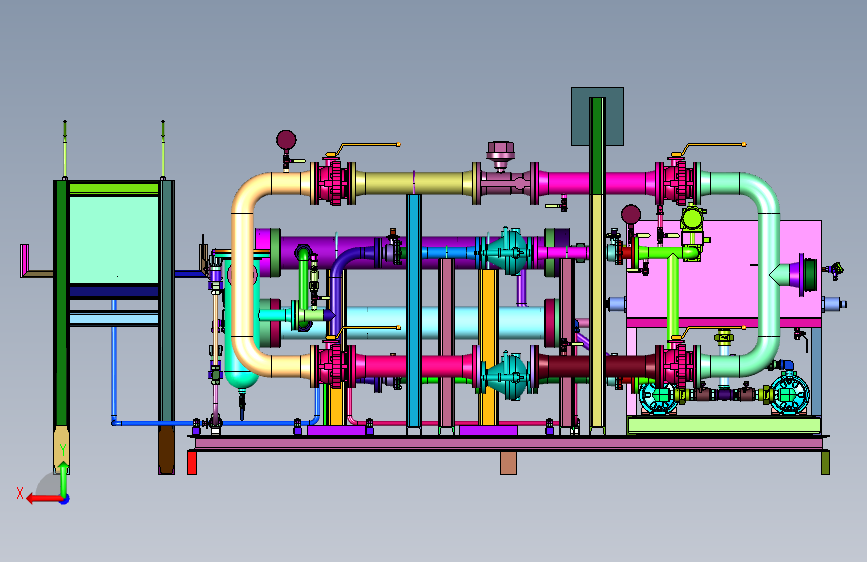Select the maroon round gauge beside the pink tank
This screenshot has width=867, height=562.
631,214
